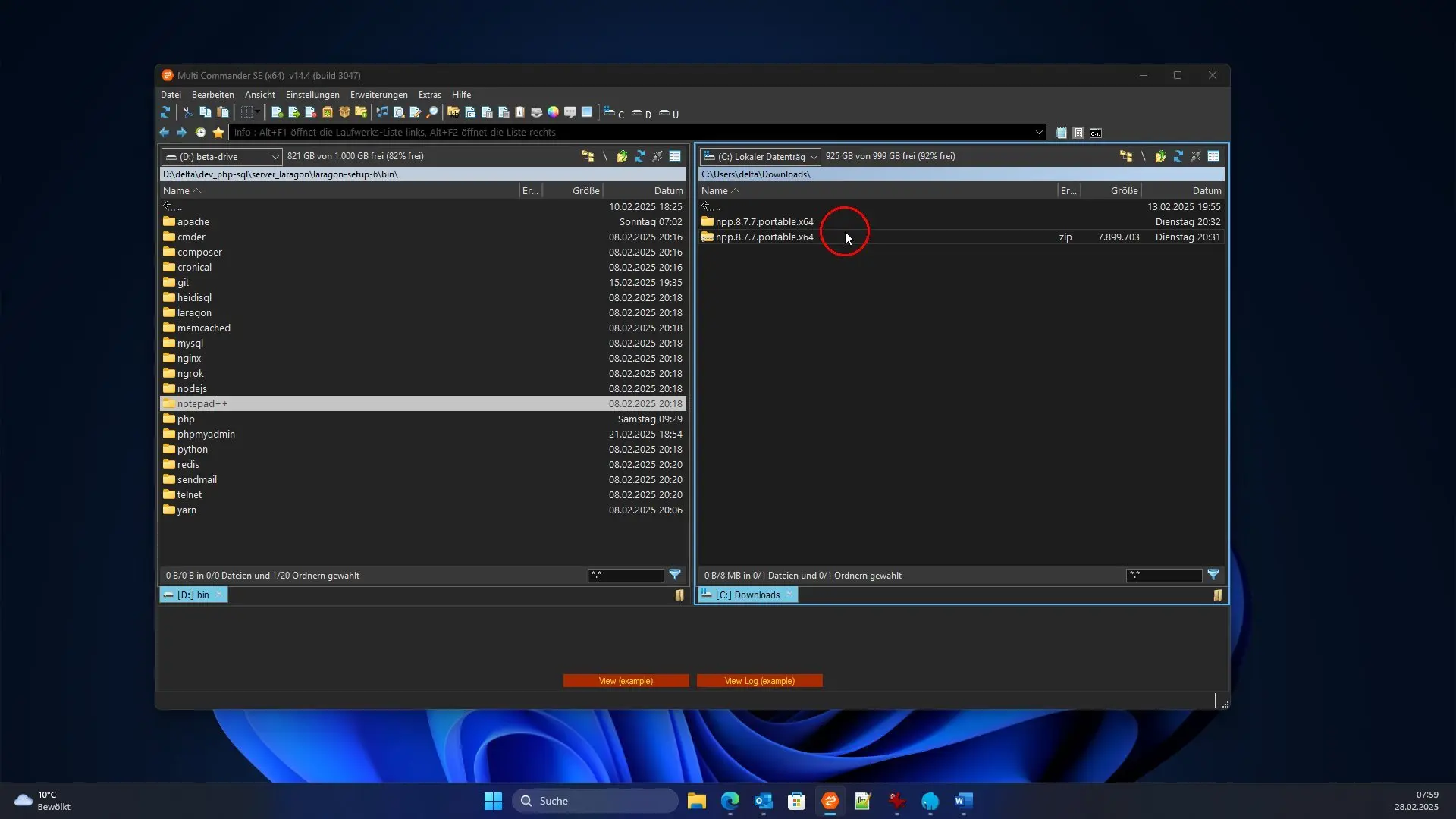Click the Paste clipboard toolbar icon
1456x819 pixels.
tap(223, 112)
